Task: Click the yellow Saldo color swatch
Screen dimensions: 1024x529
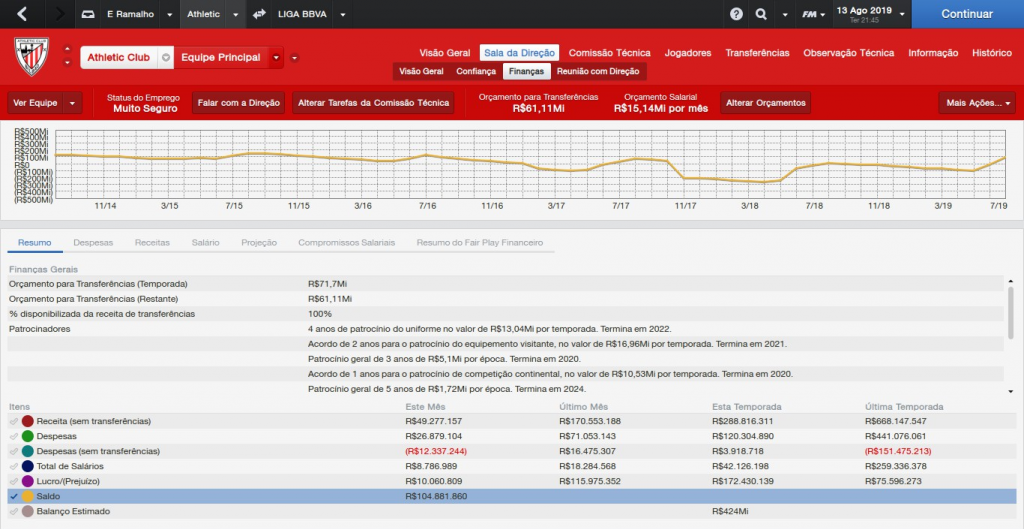Action: 28,496
